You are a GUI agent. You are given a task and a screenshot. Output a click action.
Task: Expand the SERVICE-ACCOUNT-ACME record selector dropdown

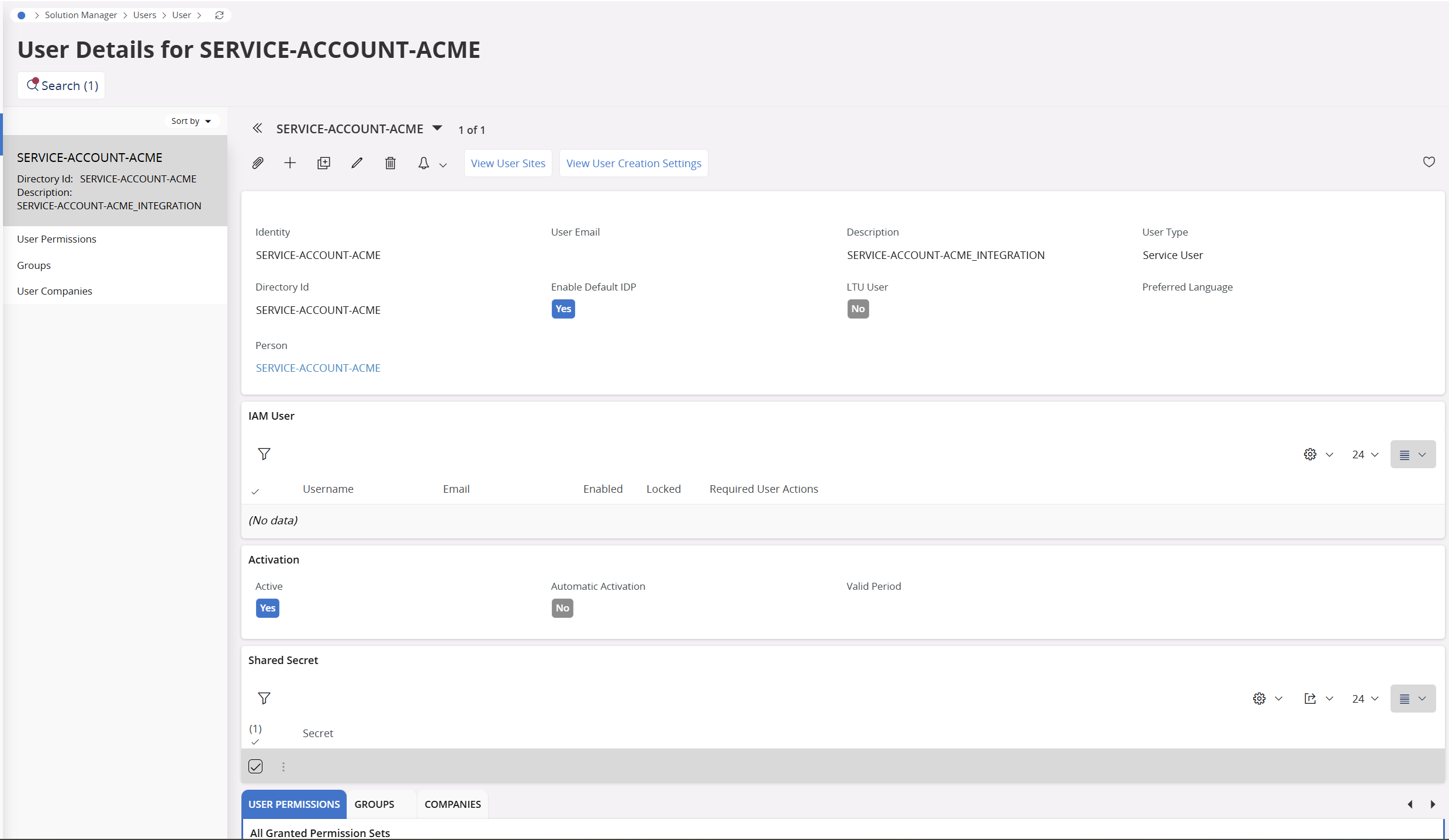click(x=437, y=129)
